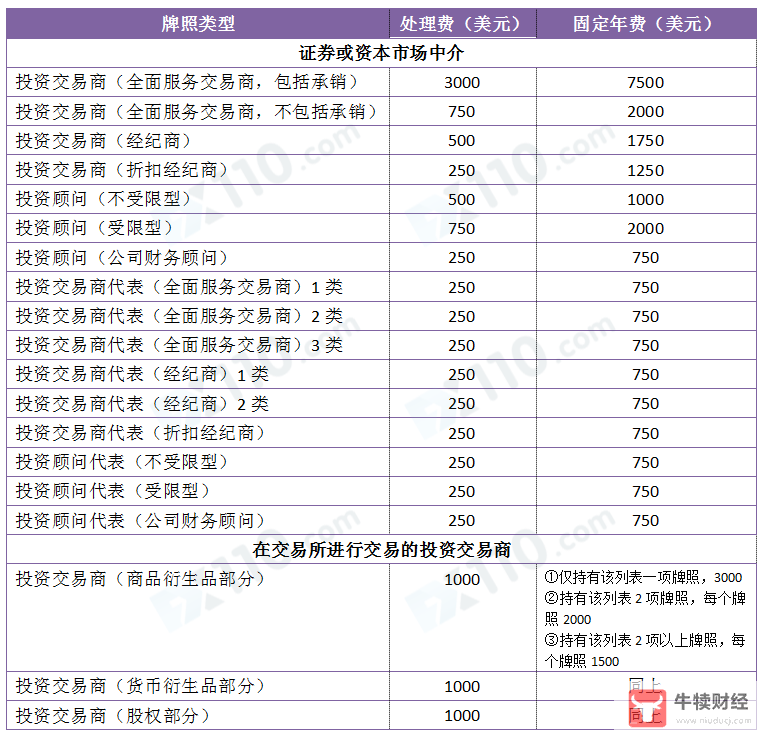764x736 pixels.
Task: Click 投资交易商代表（折扣经纪商） row label
Action: (x=143, y=433)
